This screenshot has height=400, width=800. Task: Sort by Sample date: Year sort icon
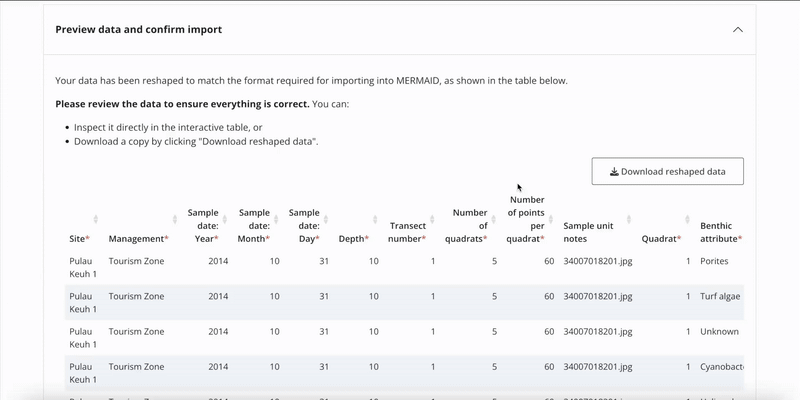[x=225, y=219]
